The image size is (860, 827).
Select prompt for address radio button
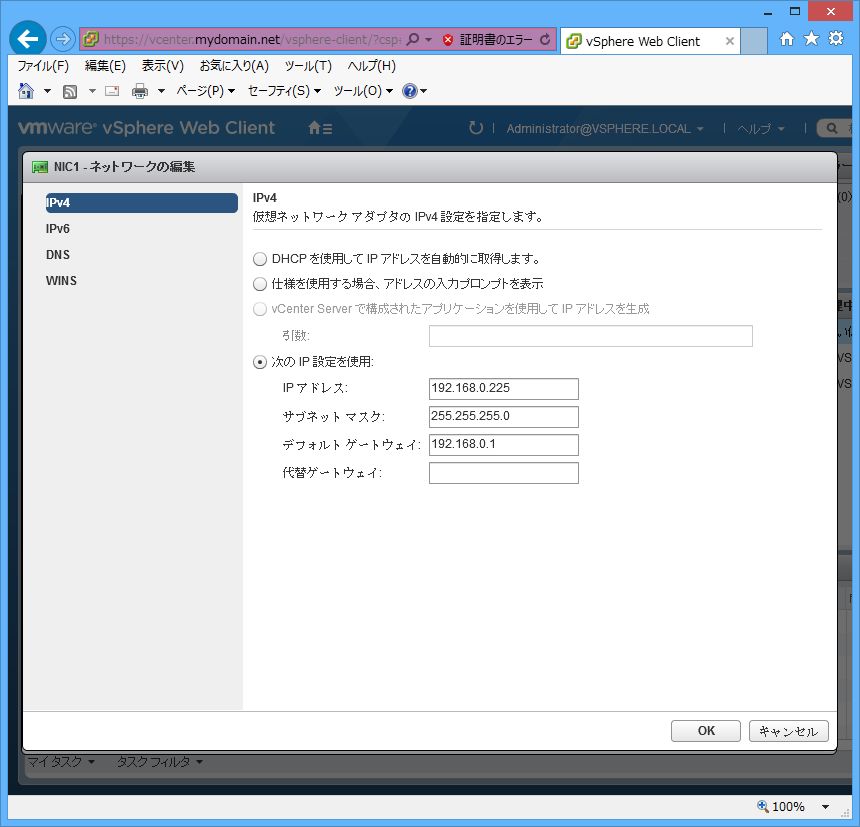259,284
